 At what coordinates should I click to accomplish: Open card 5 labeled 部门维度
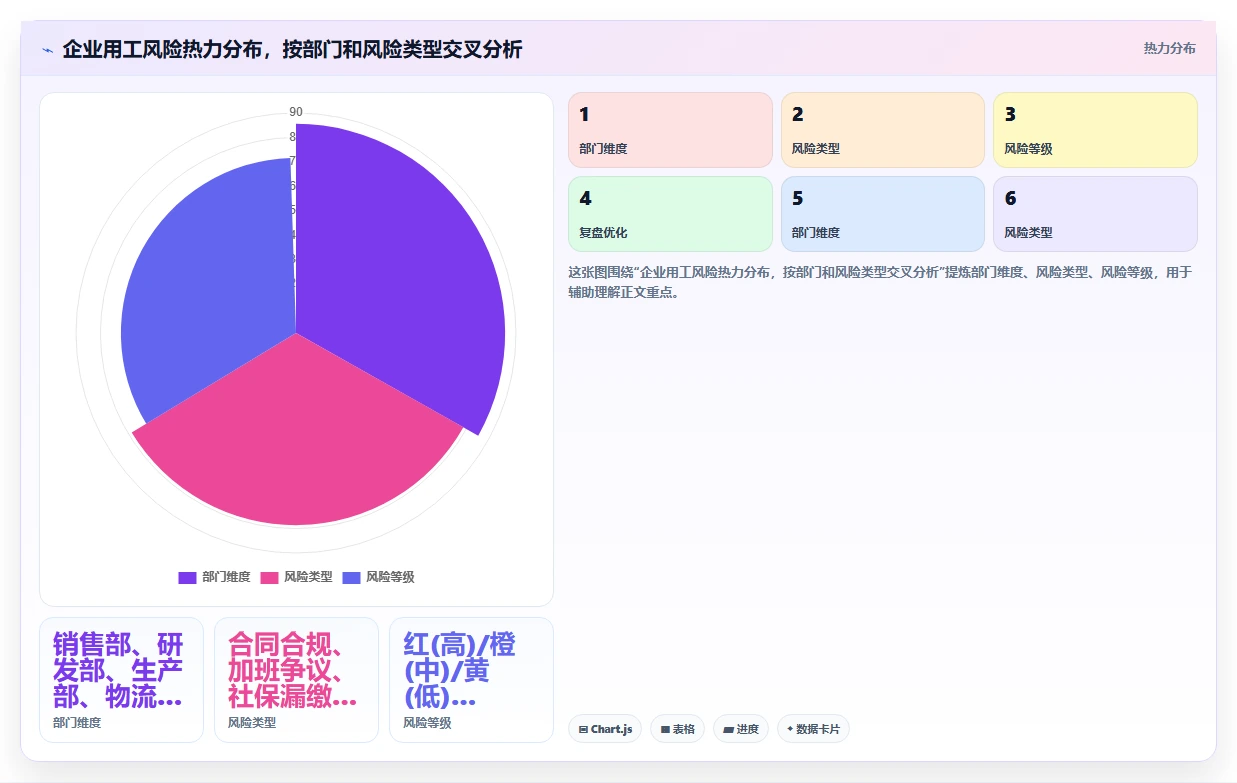[x=883, y=214]
